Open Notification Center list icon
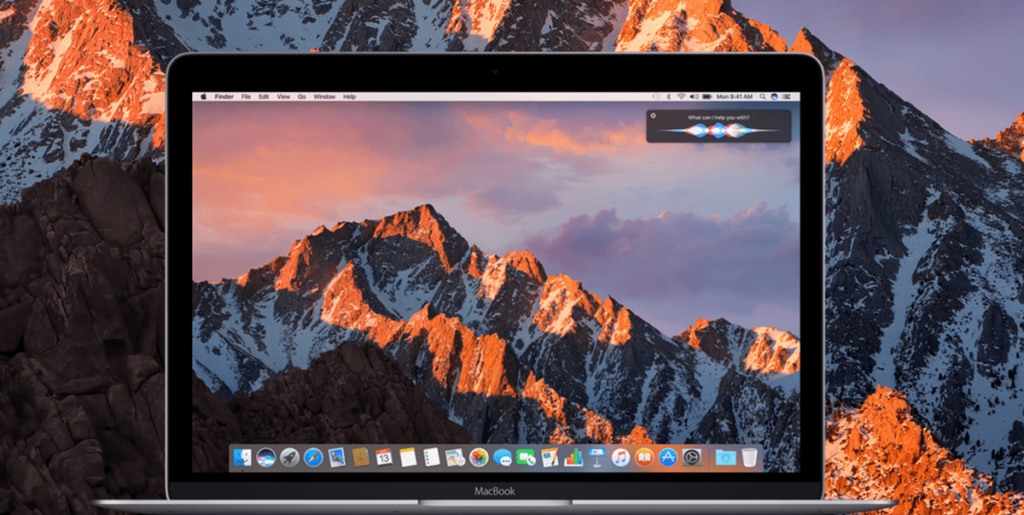 point(788,97)
